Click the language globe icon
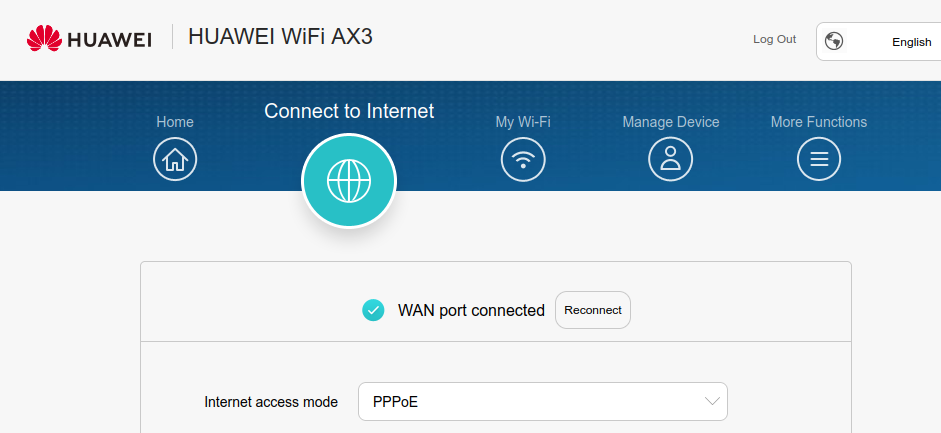 [834, 41]
